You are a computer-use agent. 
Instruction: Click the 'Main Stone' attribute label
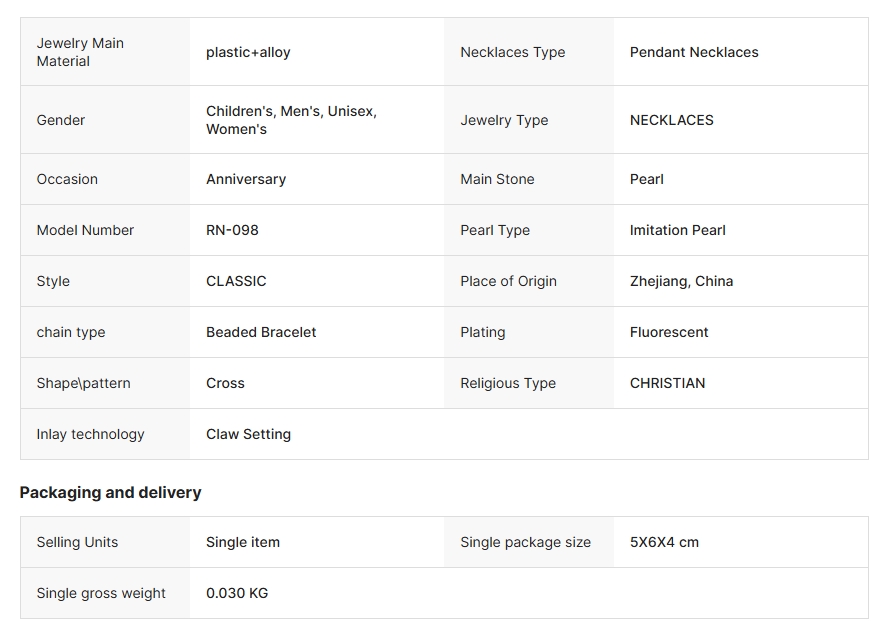[497, 179]
